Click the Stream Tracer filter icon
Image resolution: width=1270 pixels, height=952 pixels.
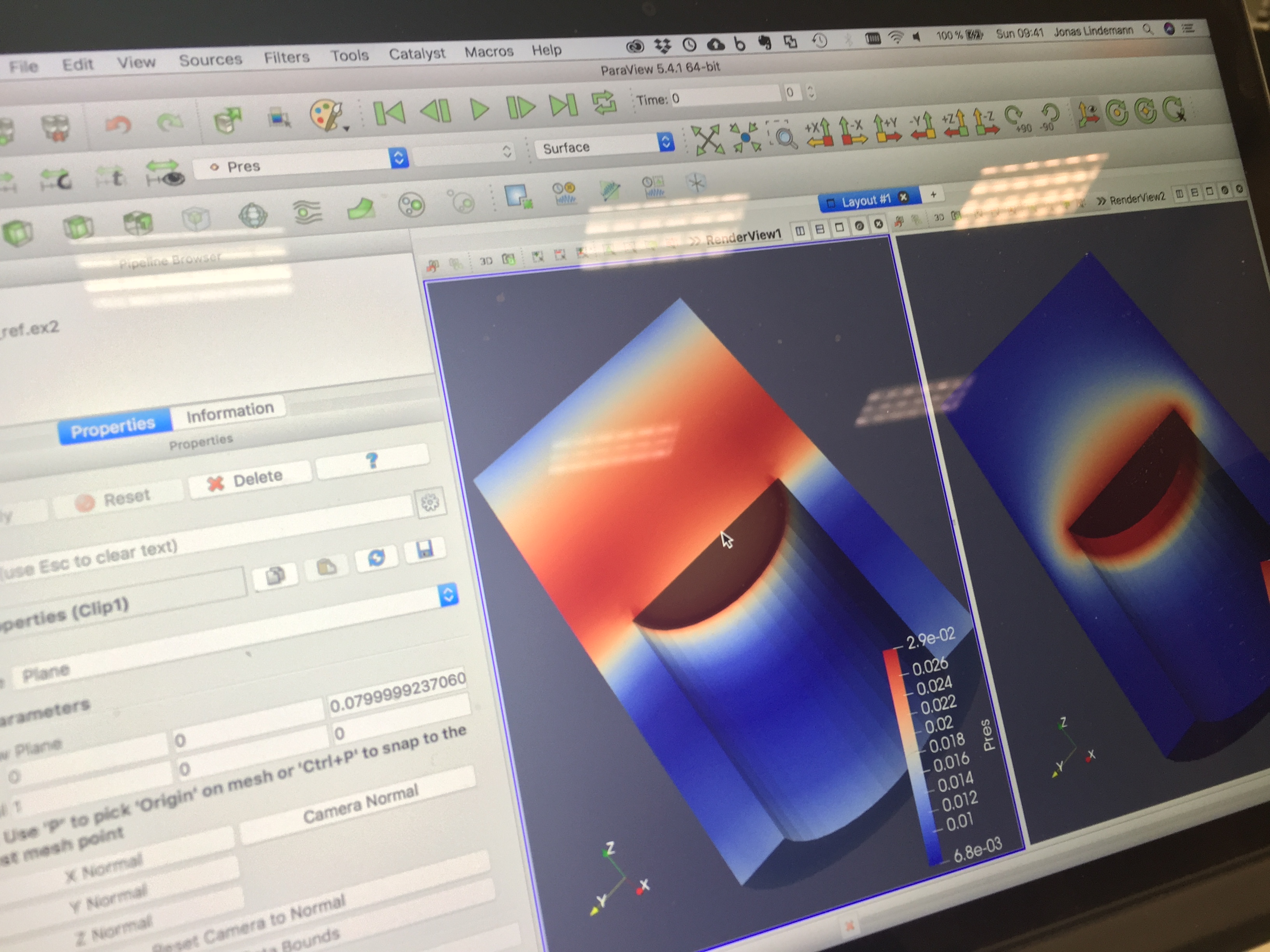point(308,212)
